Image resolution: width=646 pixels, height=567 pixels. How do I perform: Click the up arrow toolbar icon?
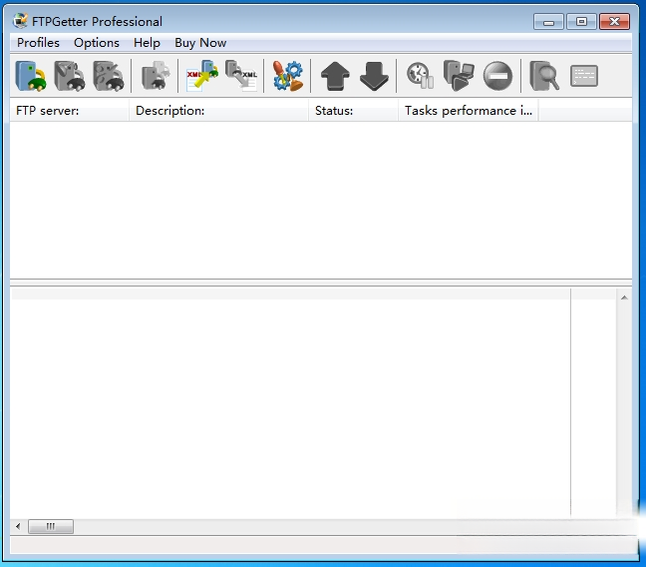click(335, 76)
